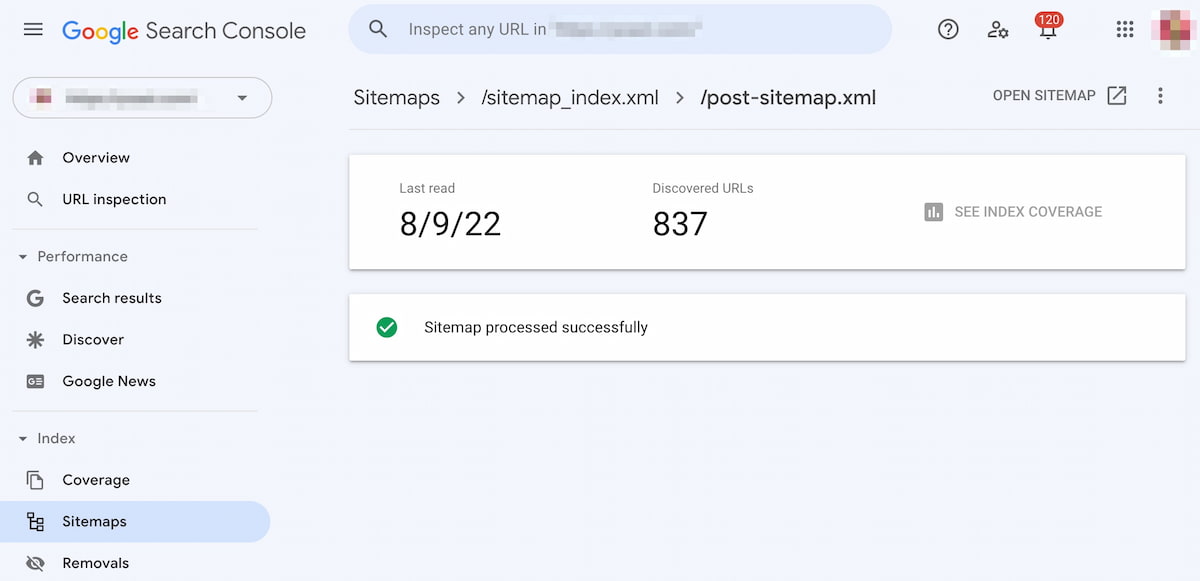The image size is (1200, 581).
Task: Click the Open Sitemap external link icon
Action: coord(1117,96)
